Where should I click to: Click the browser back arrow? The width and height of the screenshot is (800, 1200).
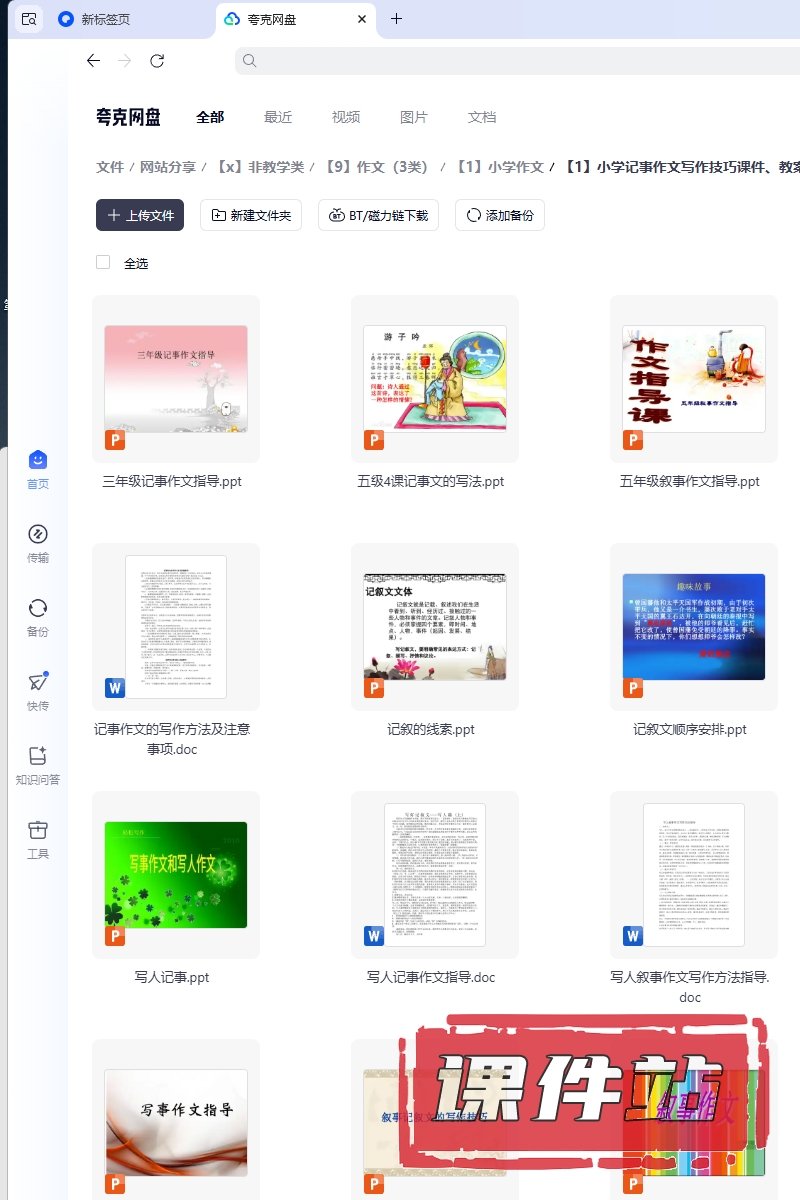pos(93,61)
